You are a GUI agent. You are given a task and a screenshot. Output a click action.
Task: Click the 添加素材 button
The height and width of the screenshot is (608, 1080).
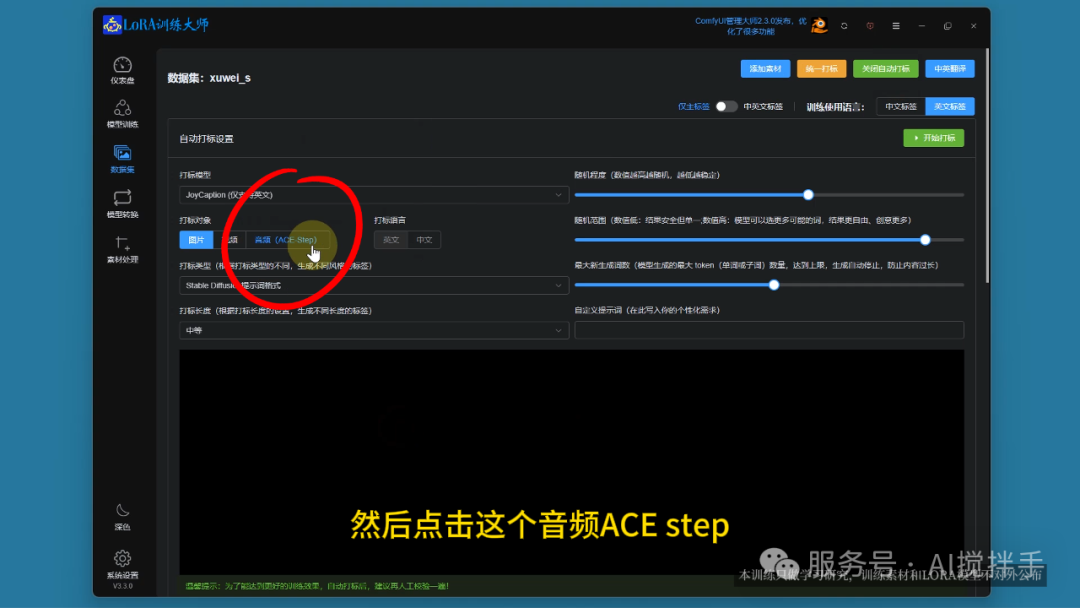pyautogui.click(x=765, y=69)
